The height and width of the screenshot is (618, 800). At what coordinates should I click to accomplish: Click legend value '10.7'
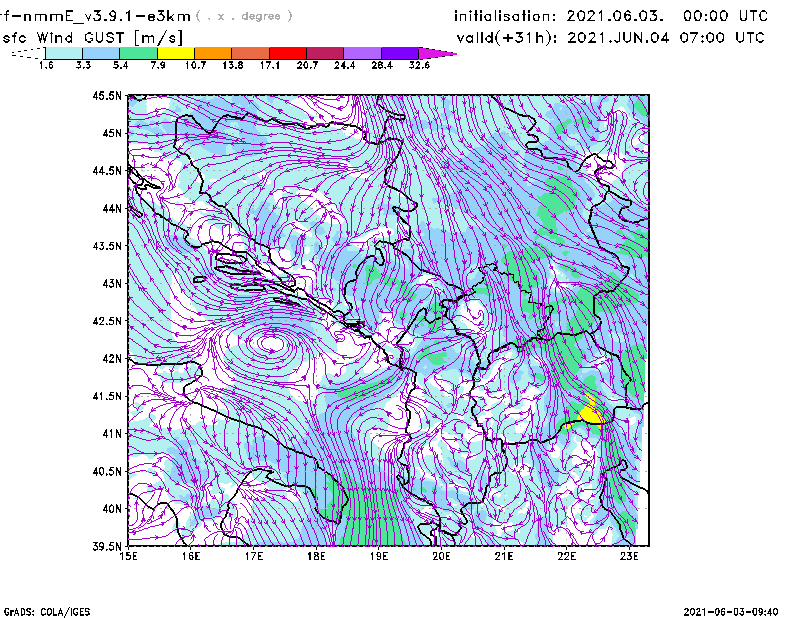pos(195,65)
